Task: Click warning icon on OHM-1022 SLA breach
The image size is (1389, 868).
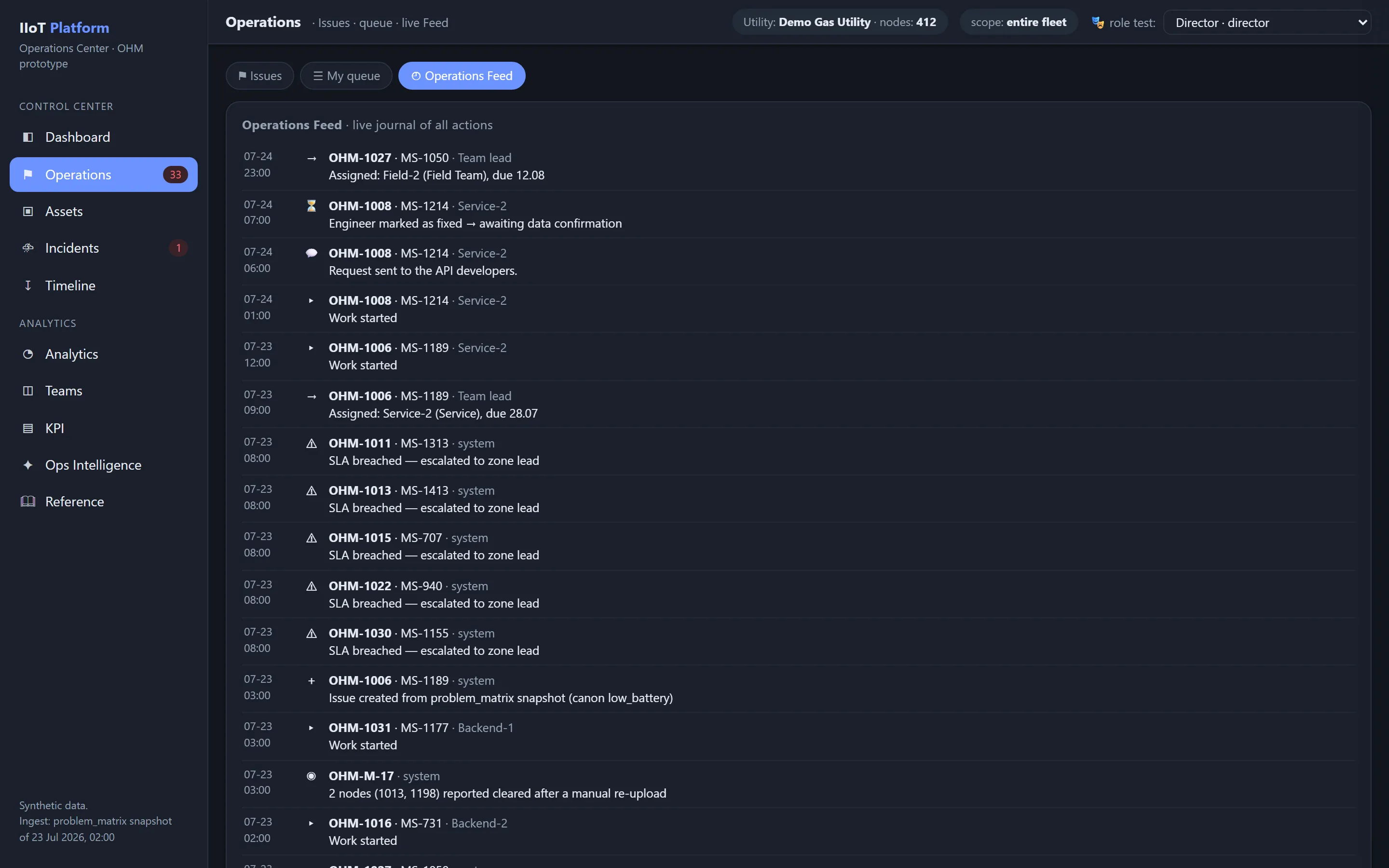Action: tap(312, 586)
